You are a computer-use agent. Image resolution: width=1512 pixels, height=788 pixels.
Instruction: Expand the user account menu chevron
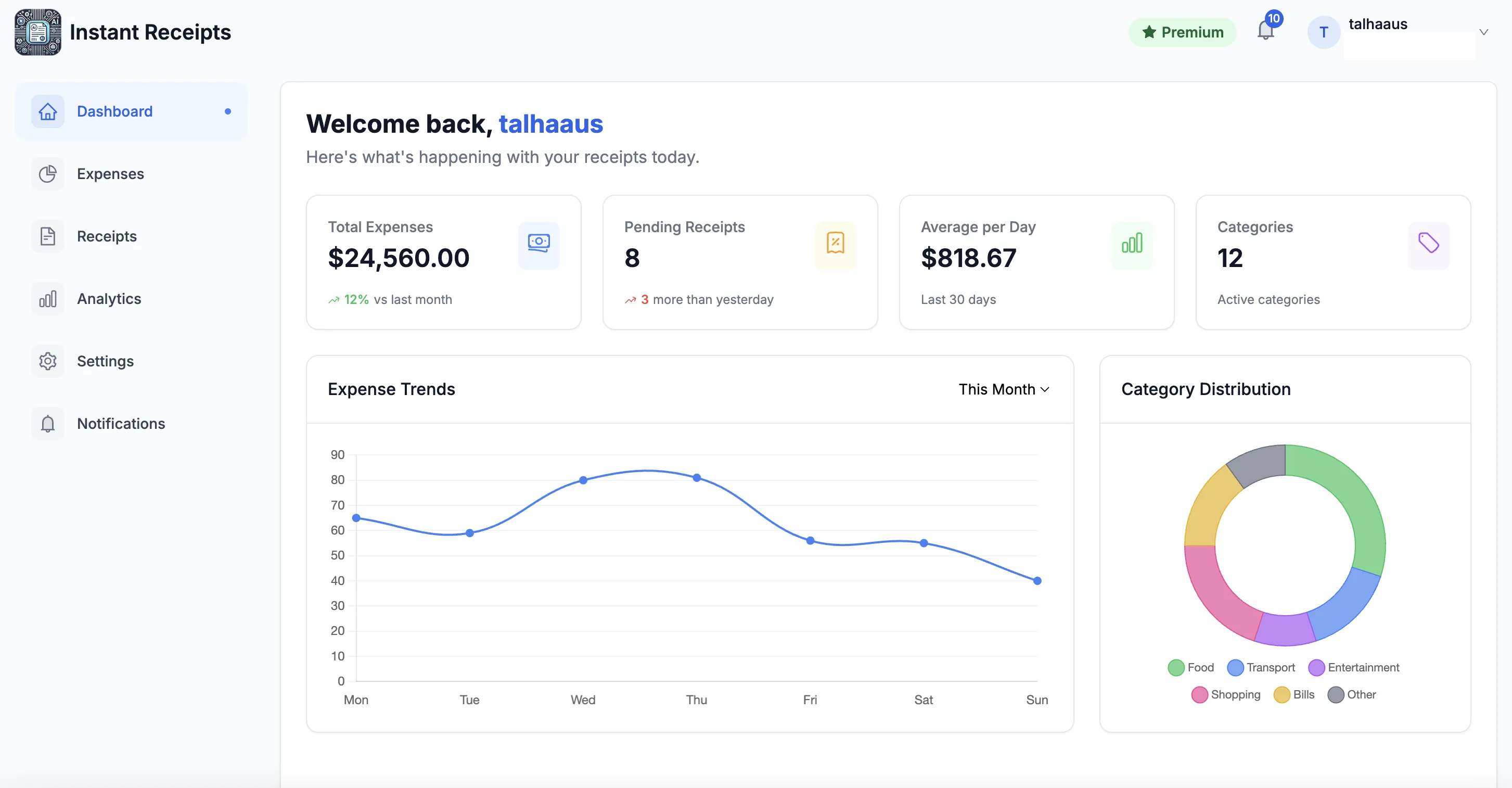point(1483,32)
